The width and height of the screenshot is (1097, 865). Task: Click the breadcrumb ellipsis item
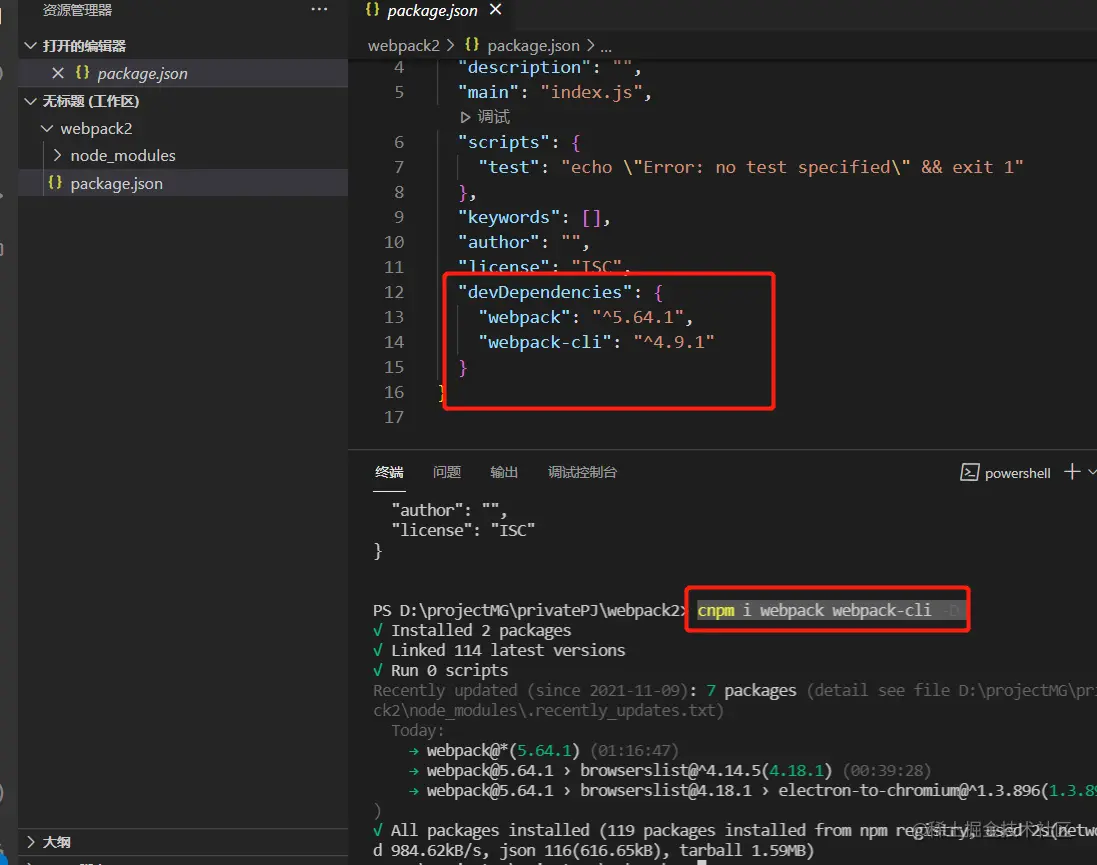click(606, 46)
